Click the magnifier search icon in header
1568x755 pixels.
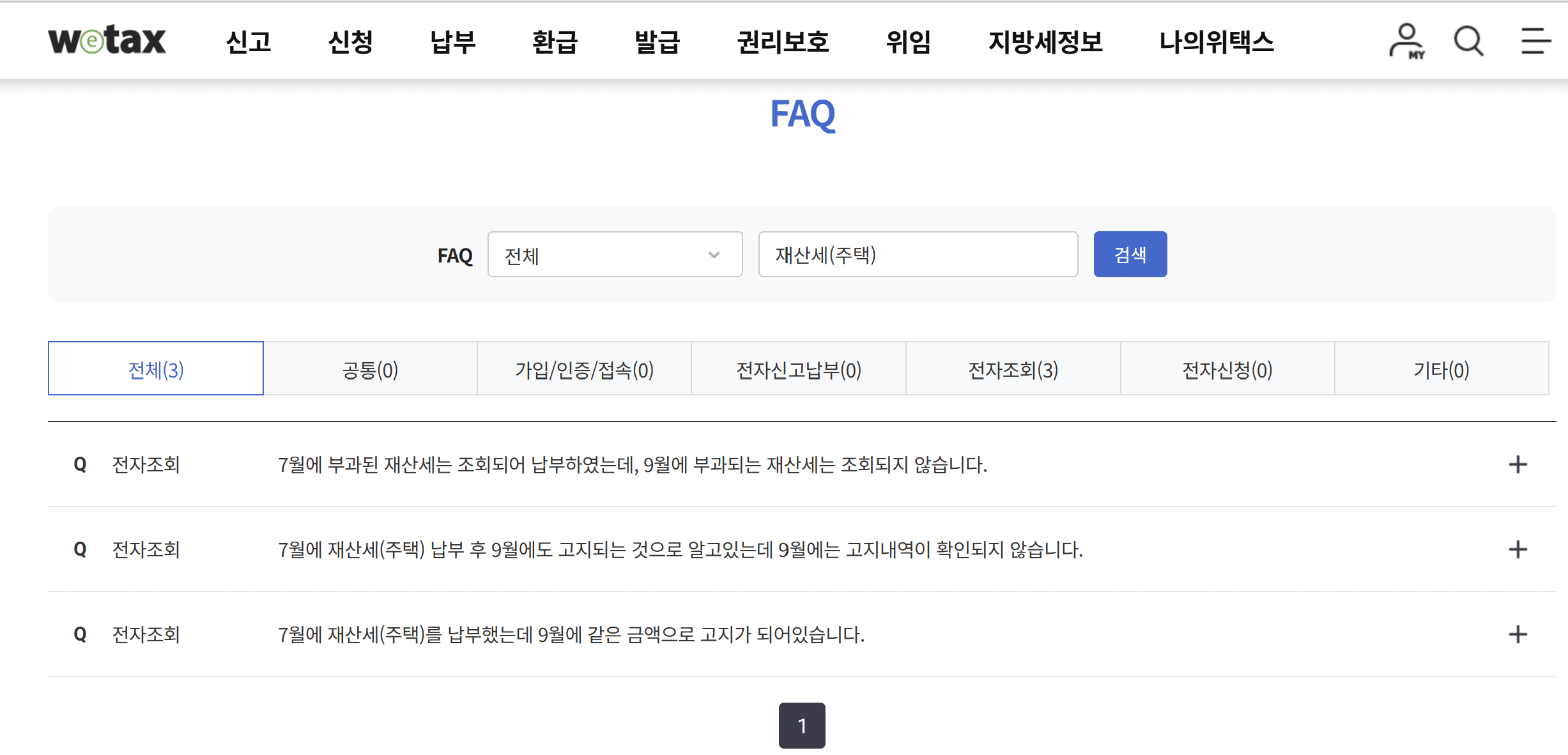[x=1468, y=42]
